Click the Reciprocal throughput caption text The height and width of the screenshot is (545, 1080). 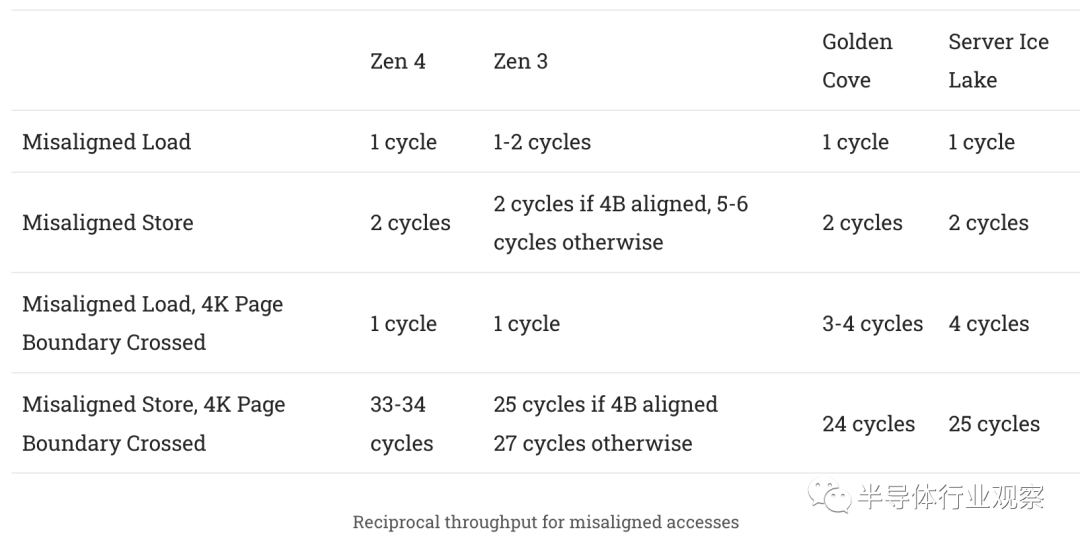coord(545,522)
